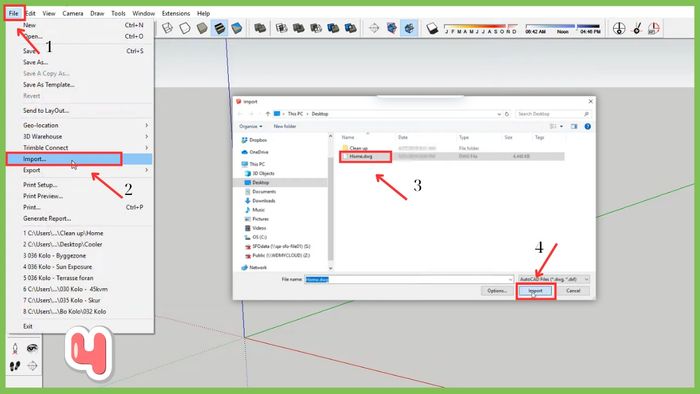
Task: Choose Import... from the File menu
Action: (80, 159)
